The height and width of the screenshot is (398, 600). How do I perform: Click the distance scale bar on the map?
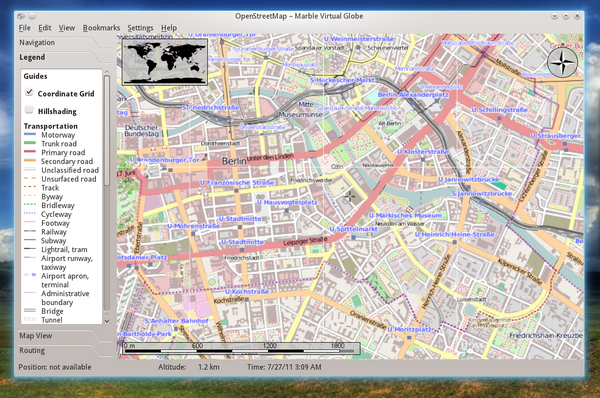point(241,348)
